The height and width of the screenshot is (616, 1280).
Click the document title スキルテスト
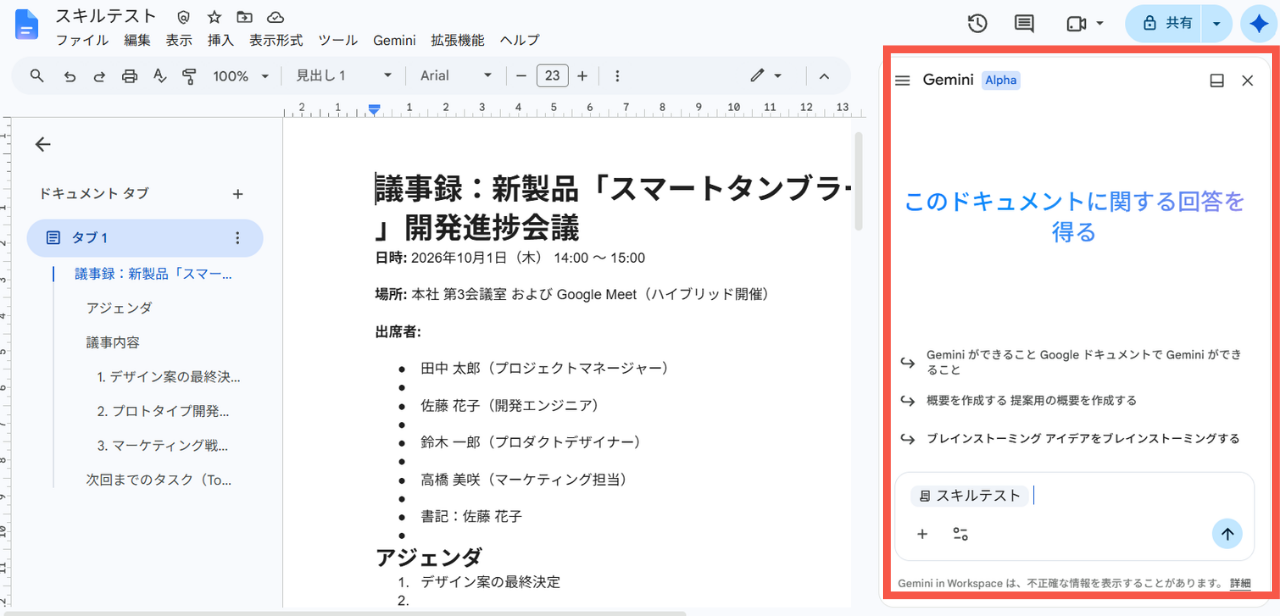click(106, 16)
